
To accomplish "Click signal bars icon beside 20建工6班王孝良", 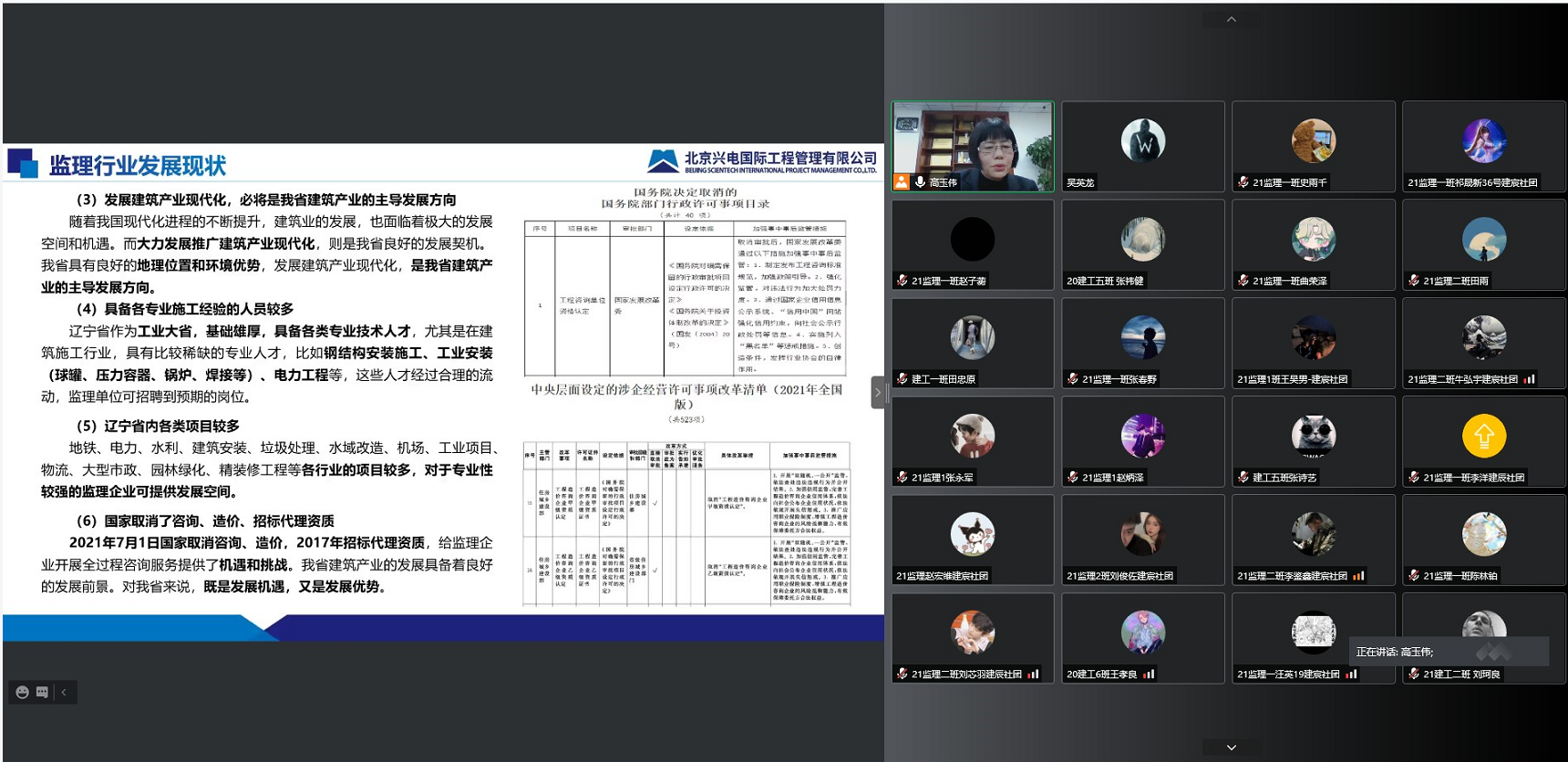I will [1149, 674].
